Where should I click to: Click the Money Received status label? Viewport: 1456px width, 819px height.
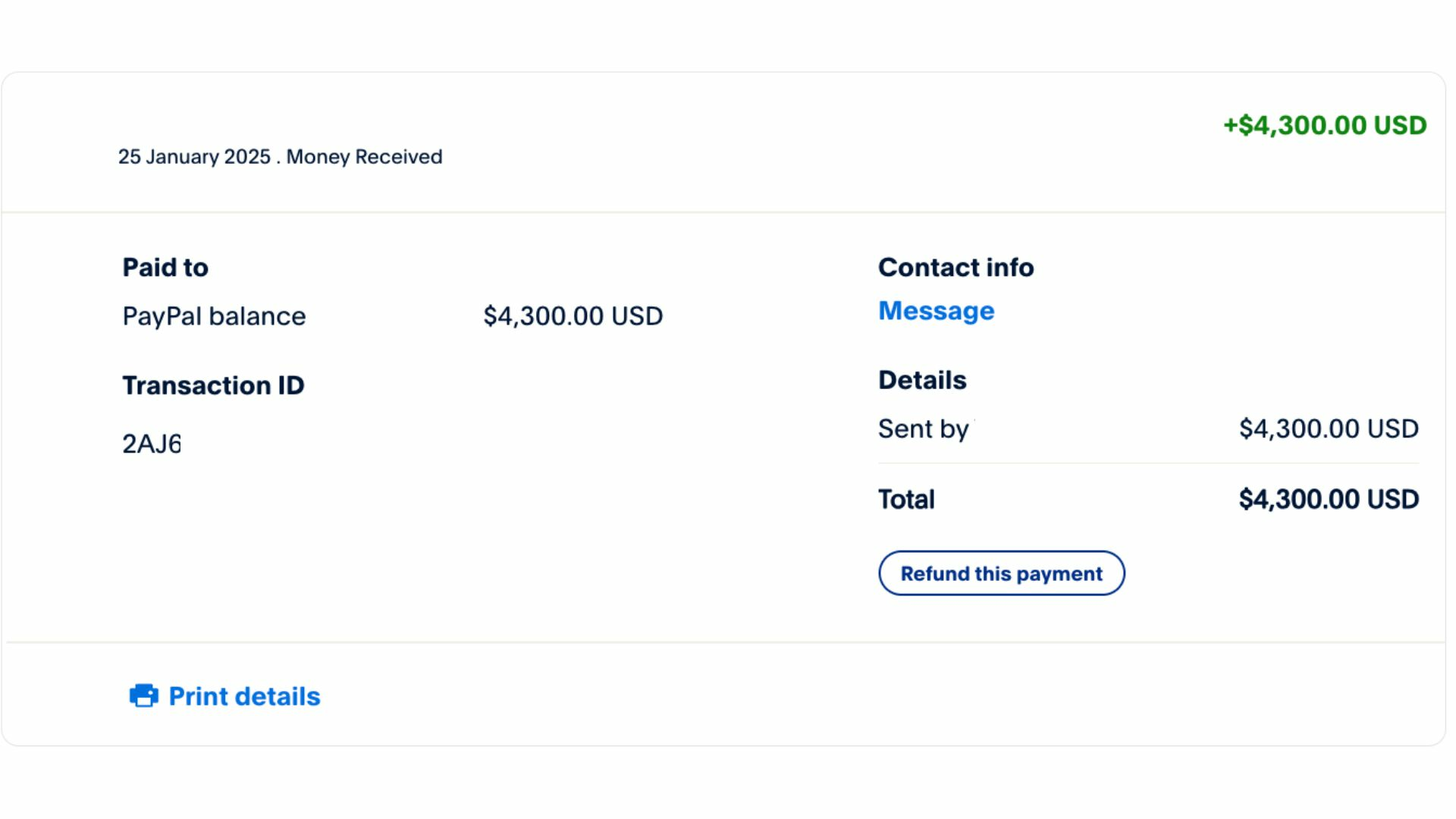click(364, 157)
